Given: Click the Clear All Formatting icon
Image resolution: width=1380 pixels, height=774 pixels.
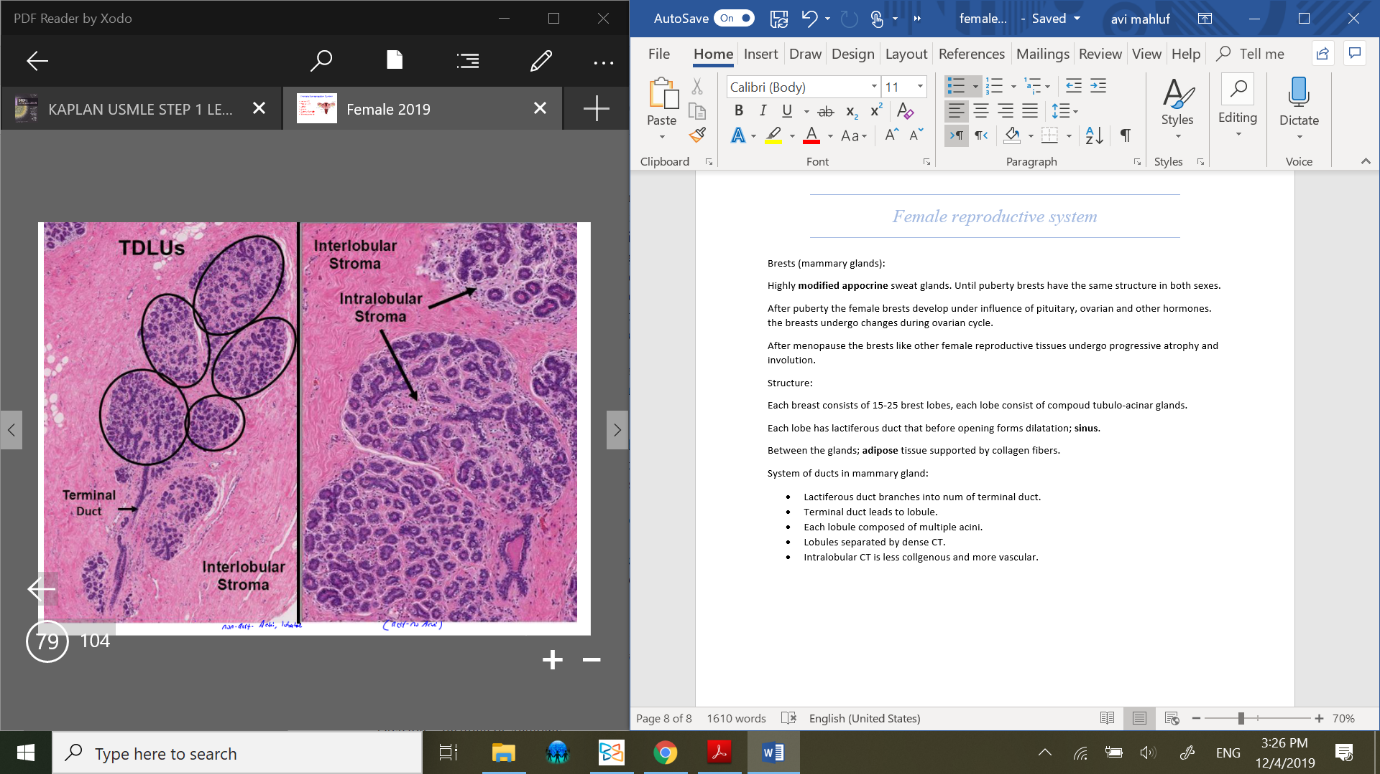Looking at the screenshot, I should coord(904,111).
